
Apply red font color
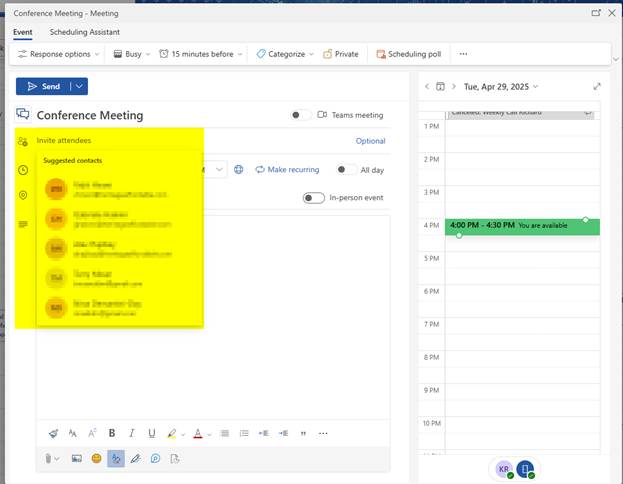(198, 434)
